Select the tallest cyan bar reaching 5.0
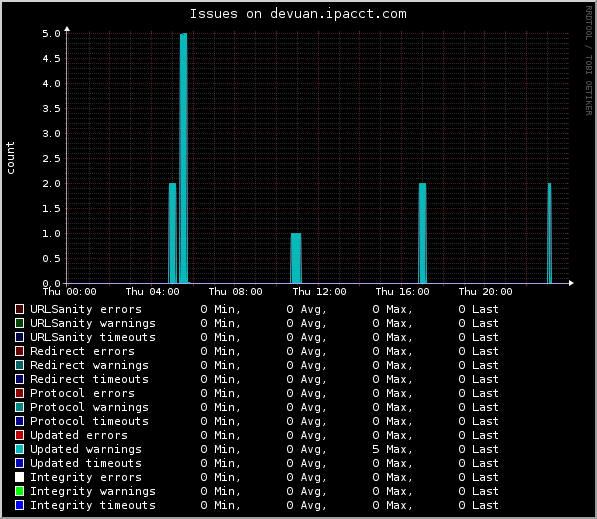The height and width of the screenshot is (519, 597). pyautogui.click(x=184, y=158)
